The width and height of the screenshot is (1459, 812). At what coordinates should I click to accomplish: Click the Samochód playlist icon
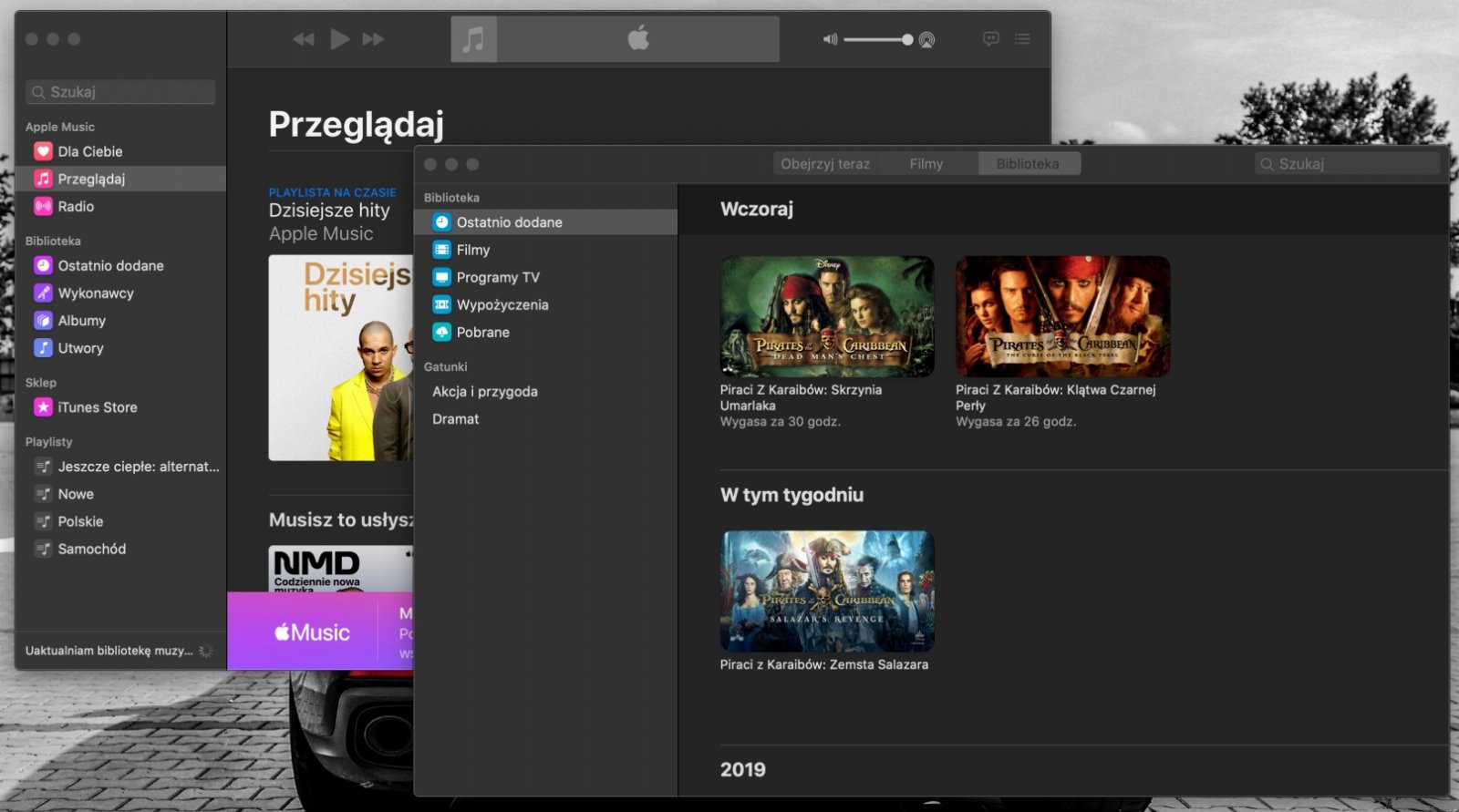click(x=43, y=549)
